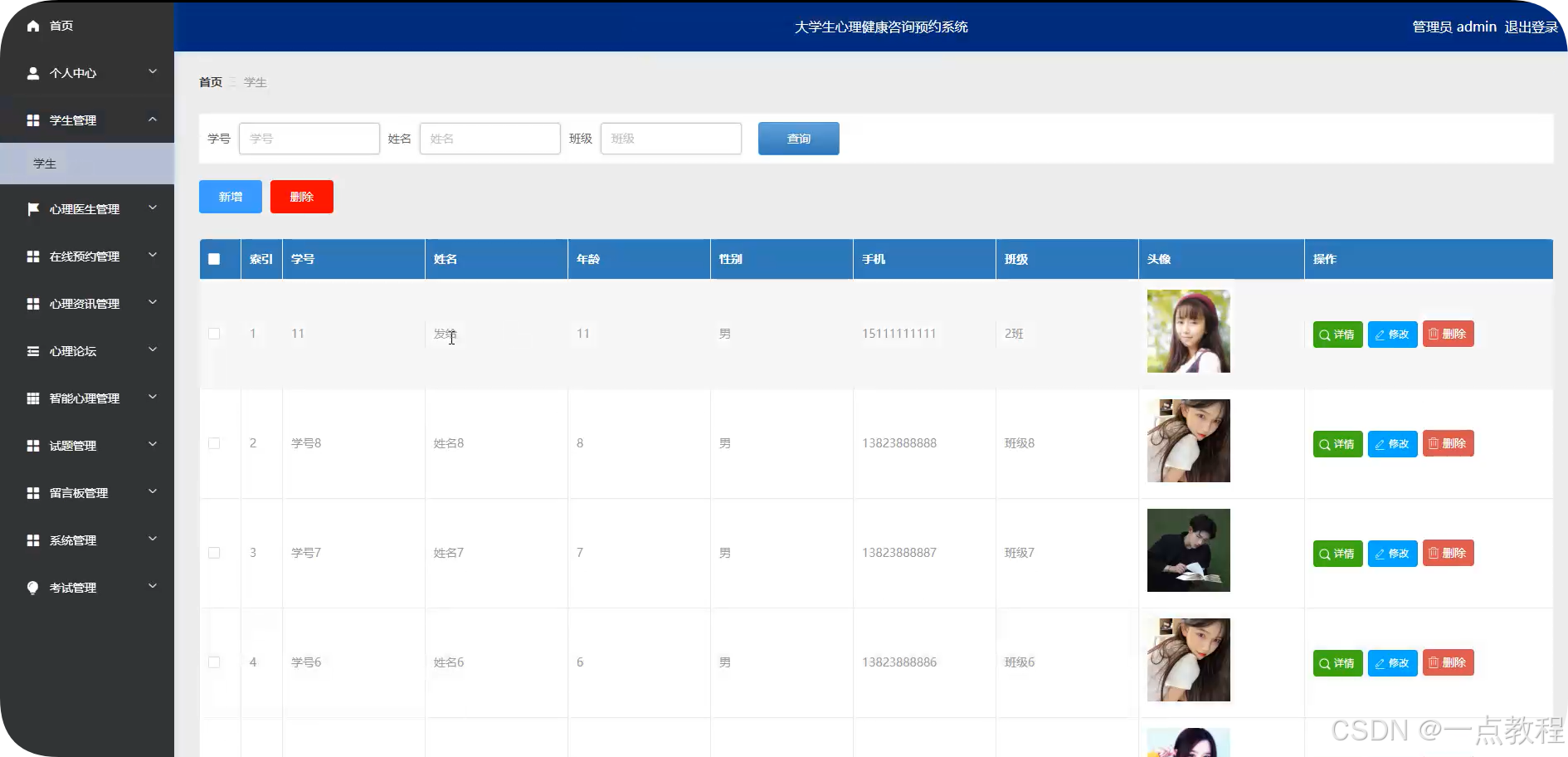Tick the checkbox for row 1 (学号 11)

coord(214,334)
